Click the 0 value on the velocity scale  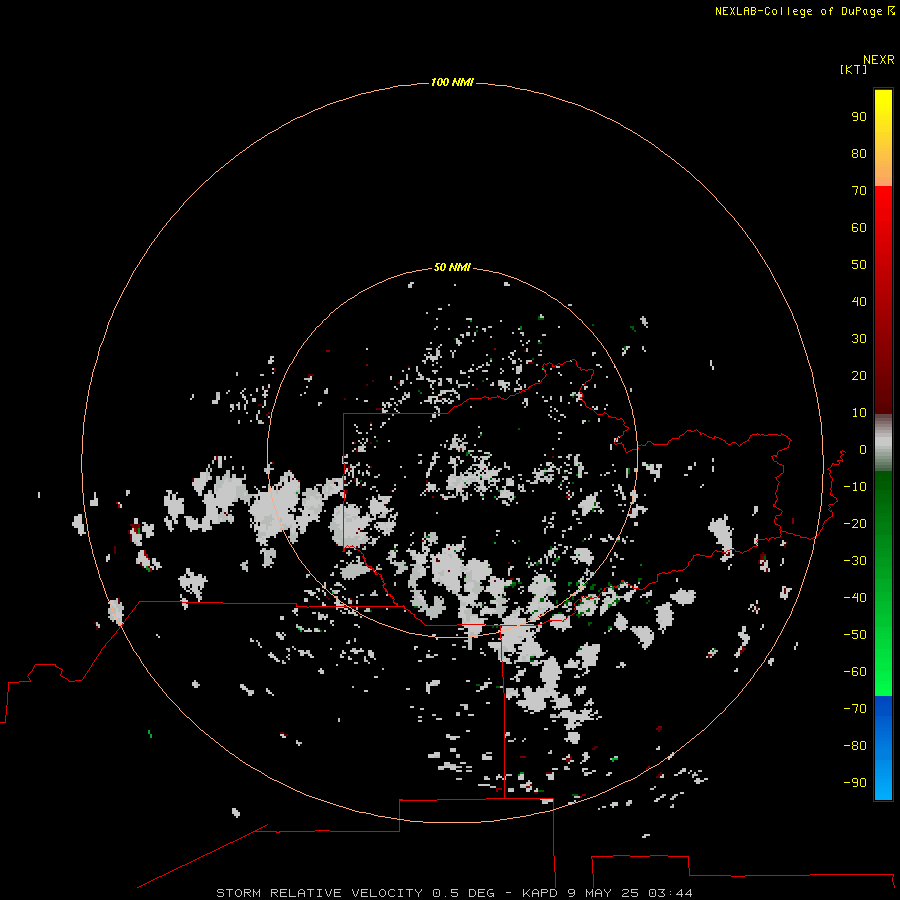click(863, 450)
